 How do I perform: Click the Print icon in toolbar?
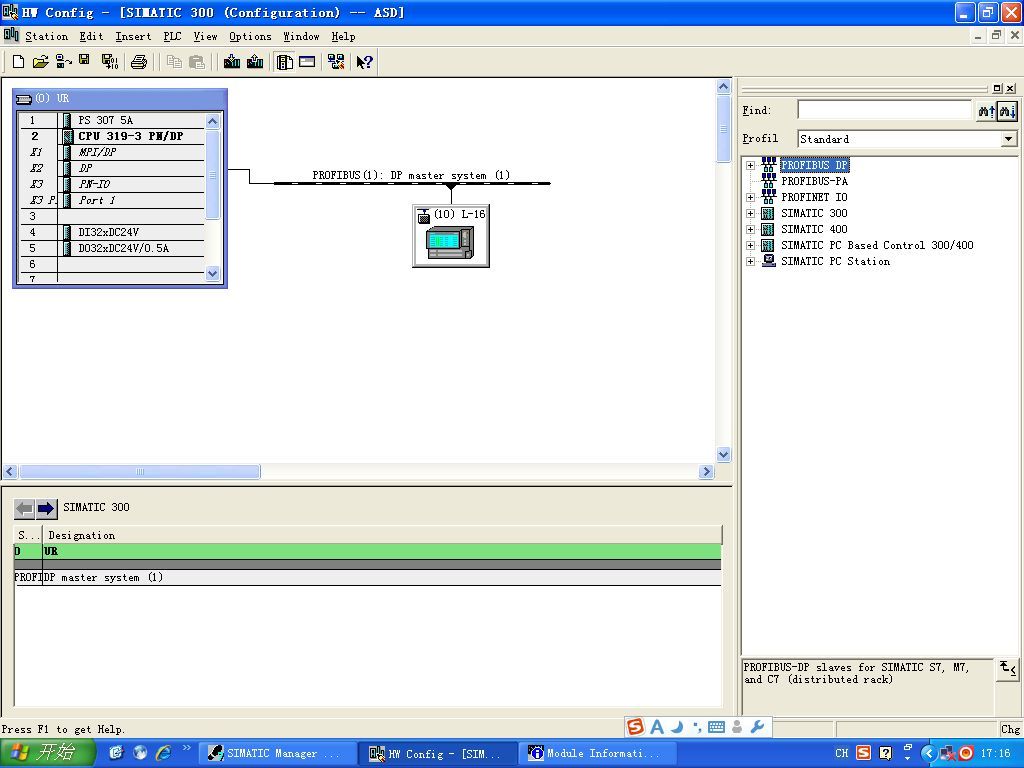[x=138, y=62]
